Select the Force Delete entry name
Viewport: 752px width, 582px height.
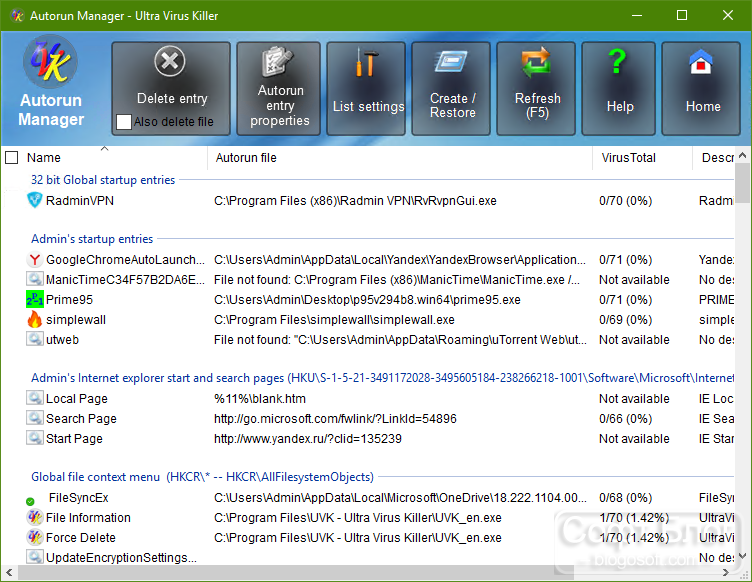[81, 537]
